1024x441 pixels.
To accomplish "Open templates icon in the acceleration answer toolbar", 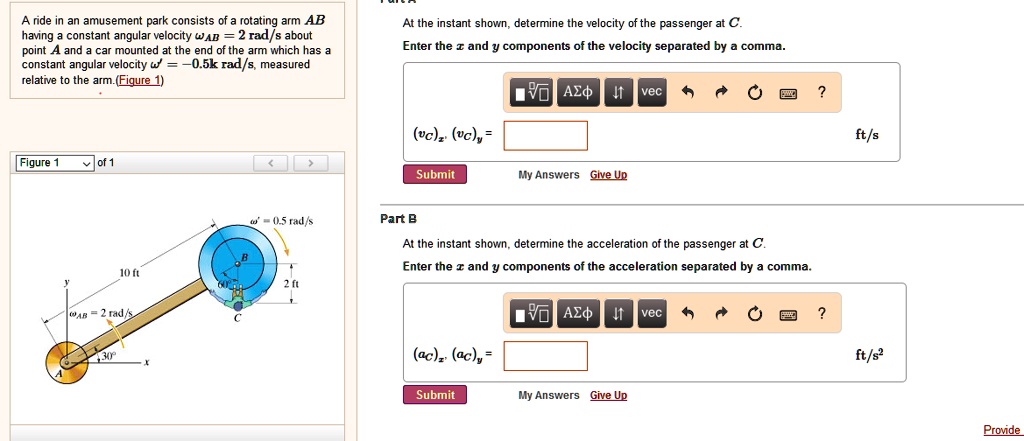I will point(531,314).
